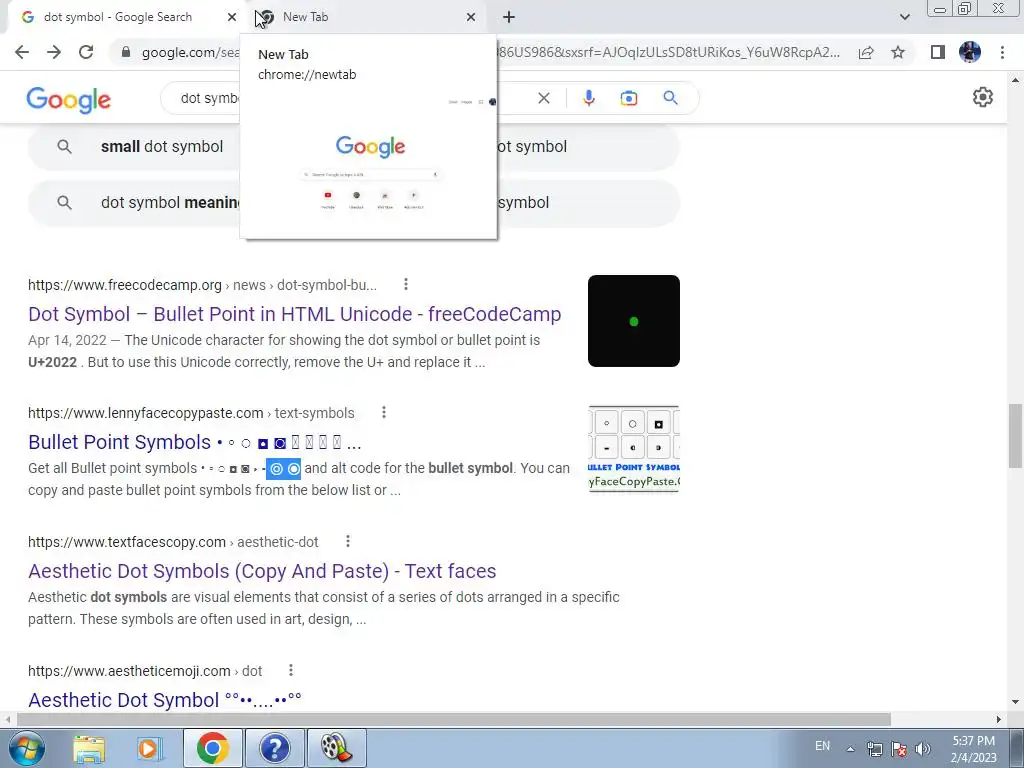The width and height of the screenshot is (1024, 768).
Task: Open 'Aesthetic Dot Symbols (Copy And Paste)' result
Action: click(x=262, y=571)
